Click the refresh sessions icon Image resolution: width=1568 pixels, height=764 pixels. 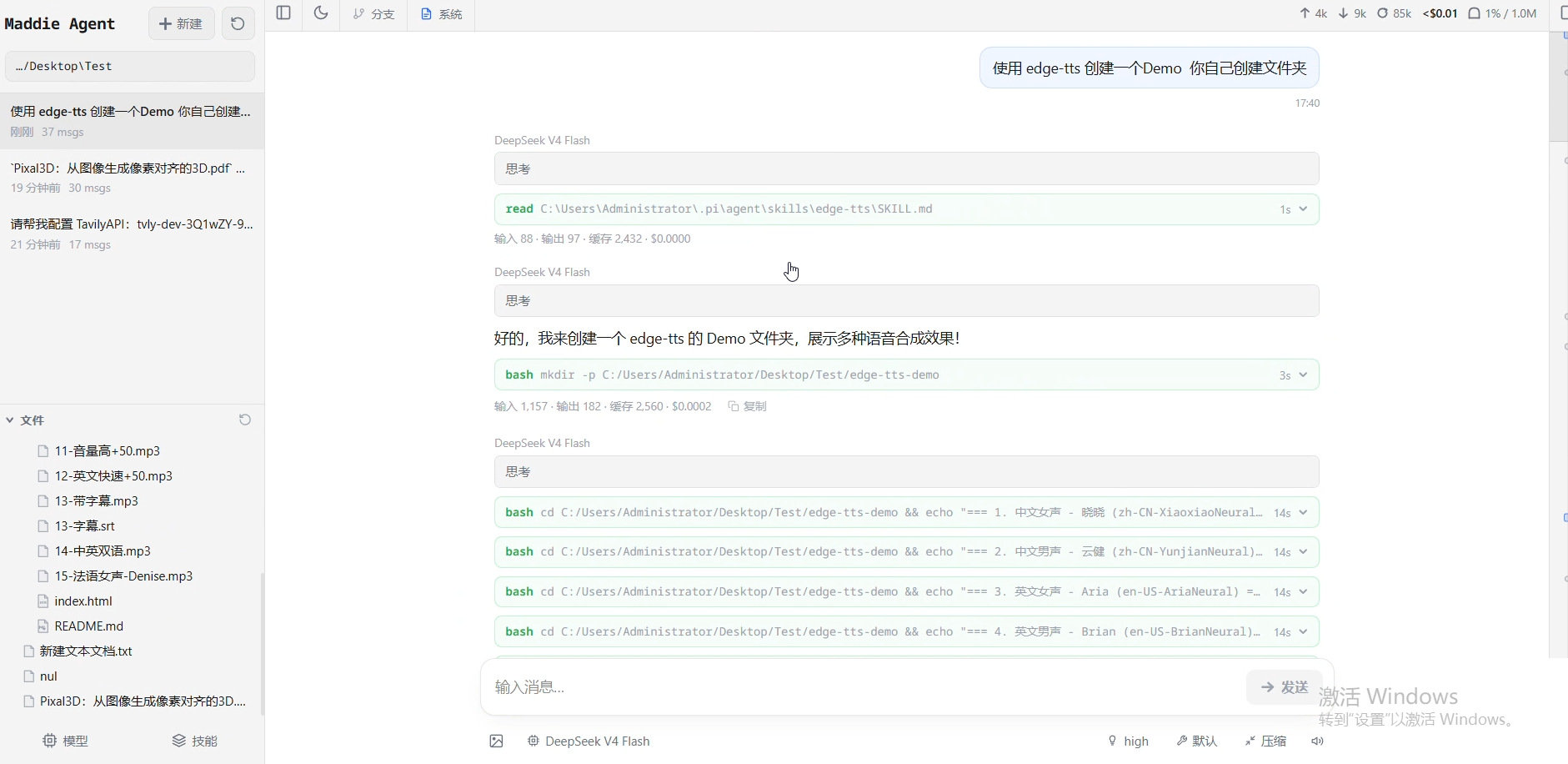[x=238, y=23]
